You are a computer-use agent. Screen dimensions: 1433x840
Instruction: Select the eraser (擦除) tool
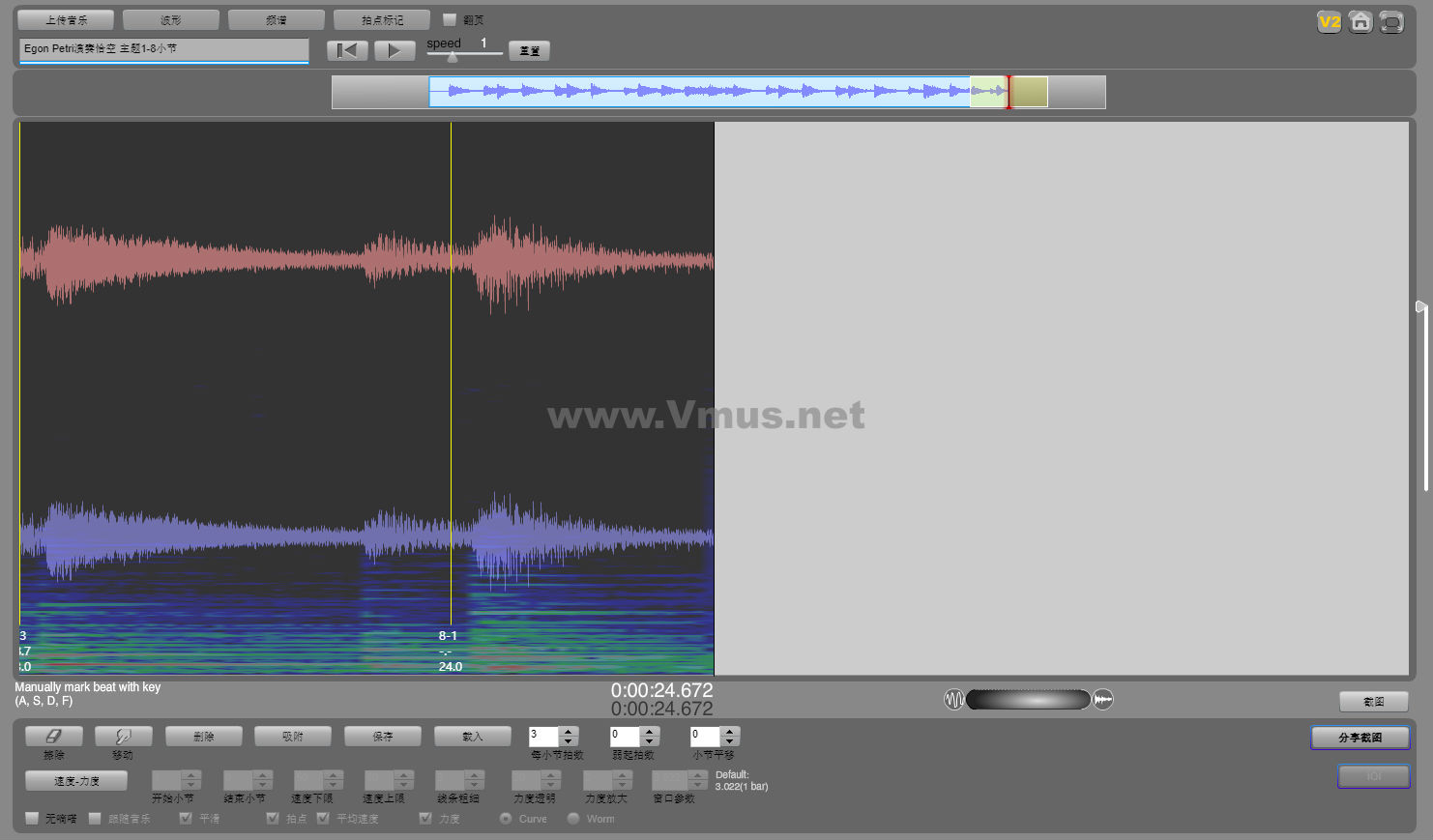pyautogui.click(x=54, y=737)
